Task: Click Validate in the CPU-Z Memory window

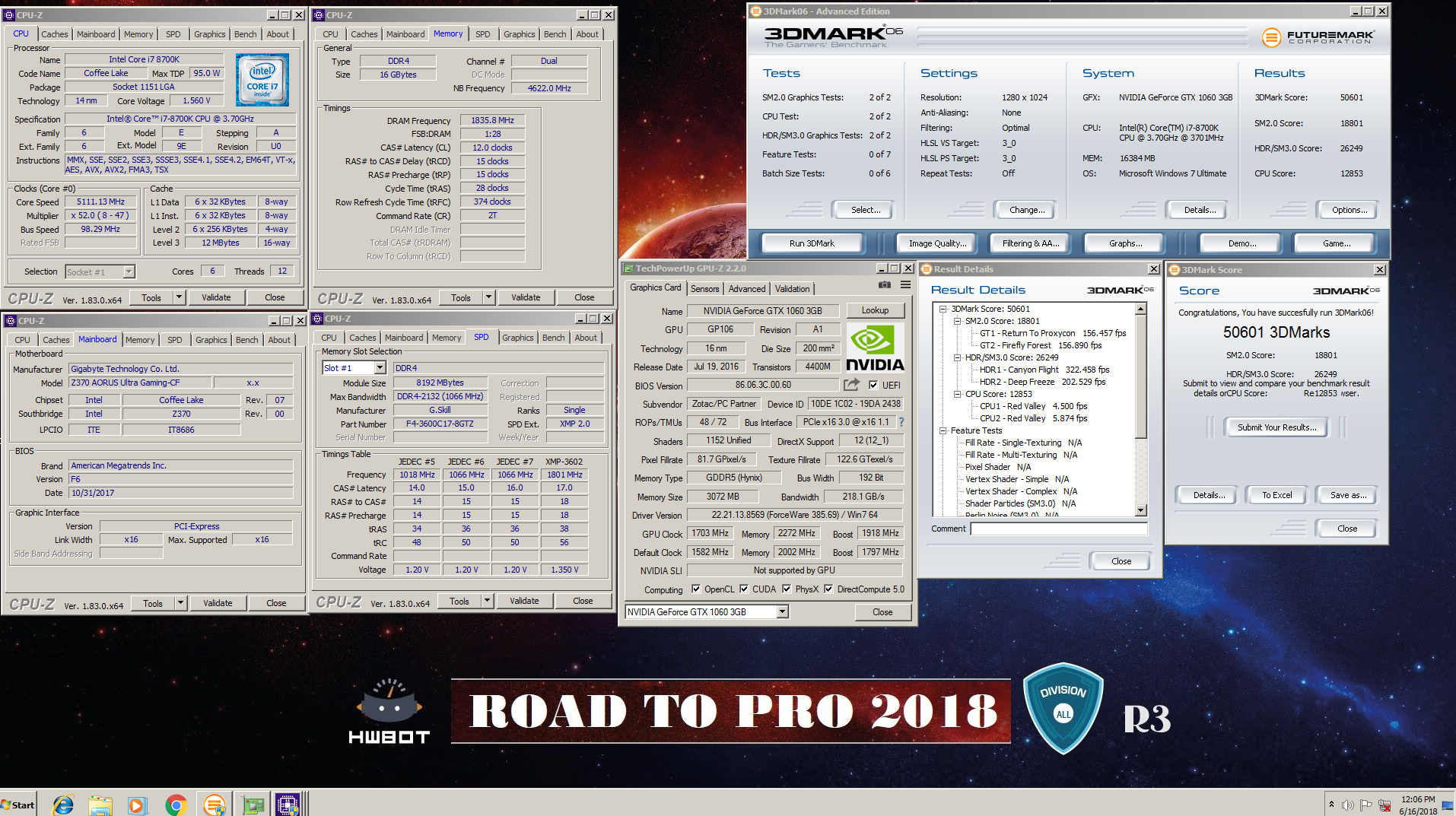Action: pyautogui.click(x=526, y=297)
